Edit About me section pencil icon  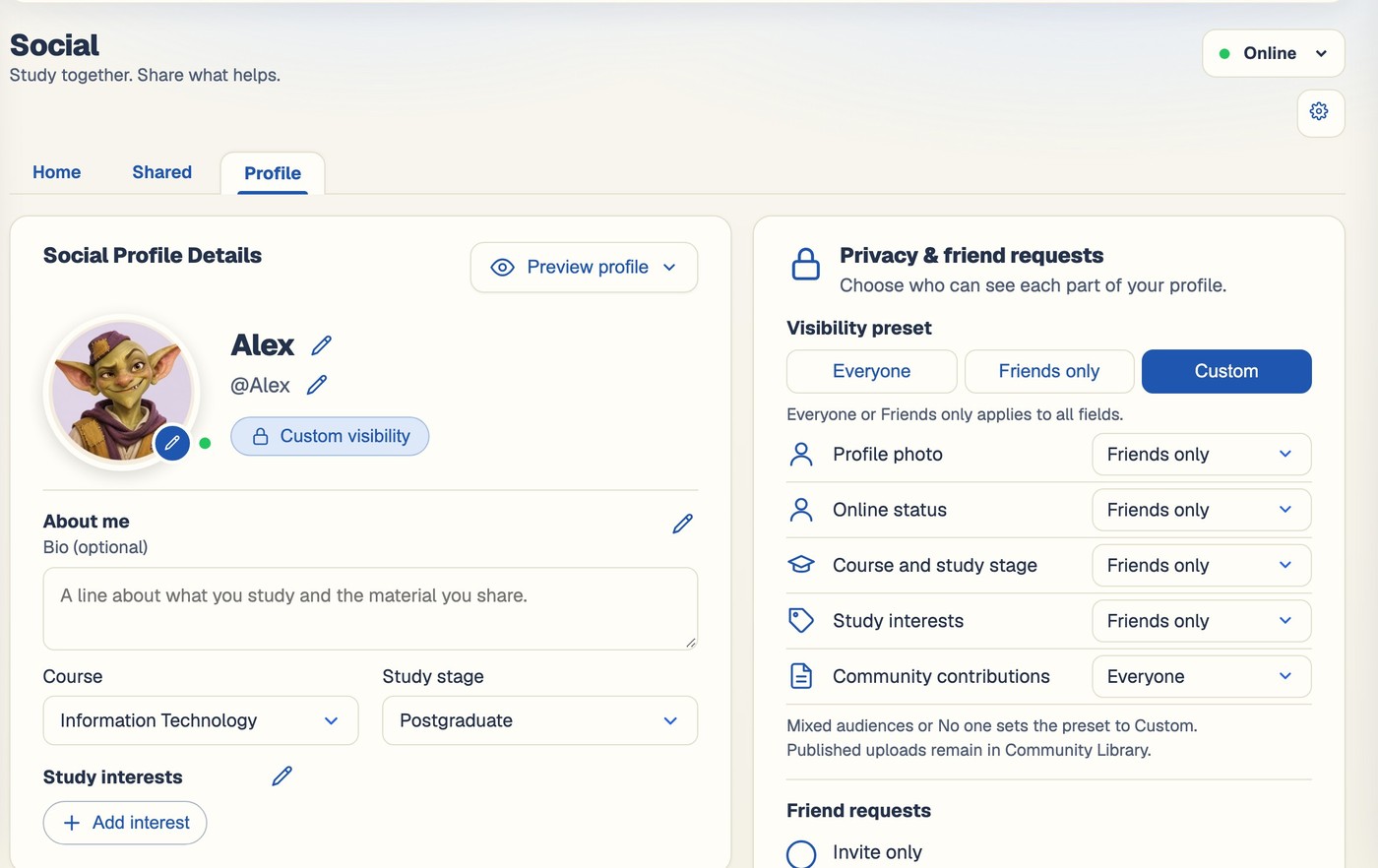[x=682, y=524]
